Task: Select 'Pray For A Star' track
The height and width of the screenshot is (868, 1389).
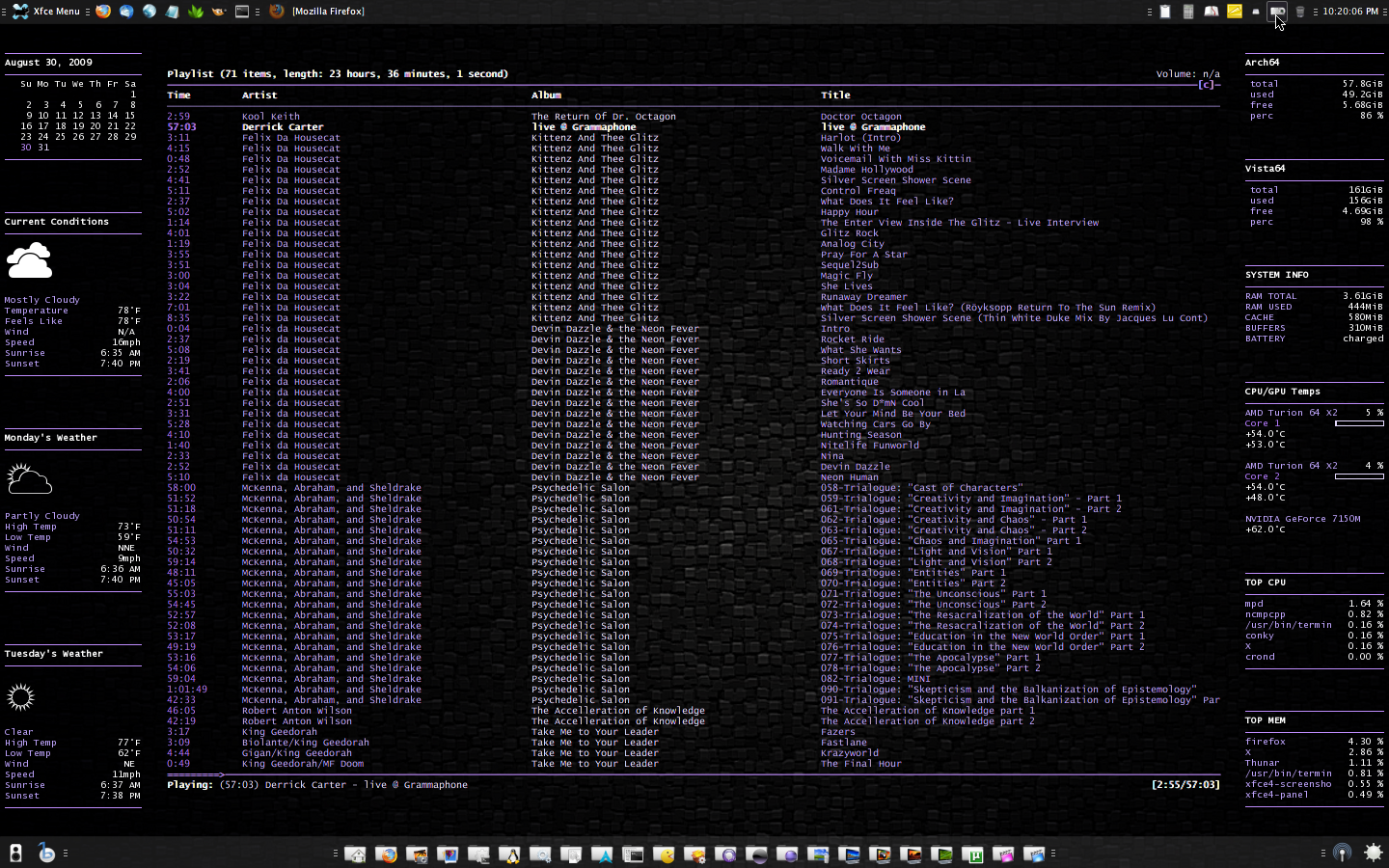Action: 864,255
